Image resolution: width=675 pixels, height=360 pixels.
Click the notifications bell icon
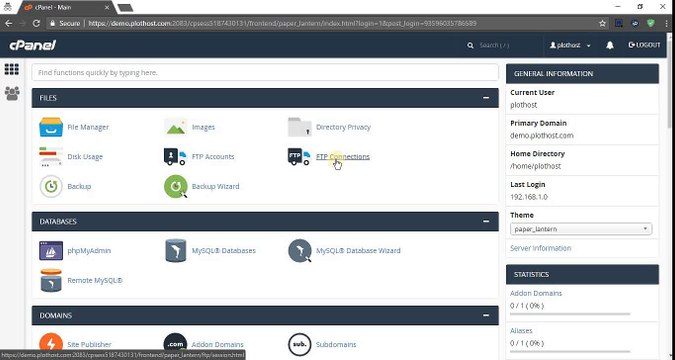610,45
